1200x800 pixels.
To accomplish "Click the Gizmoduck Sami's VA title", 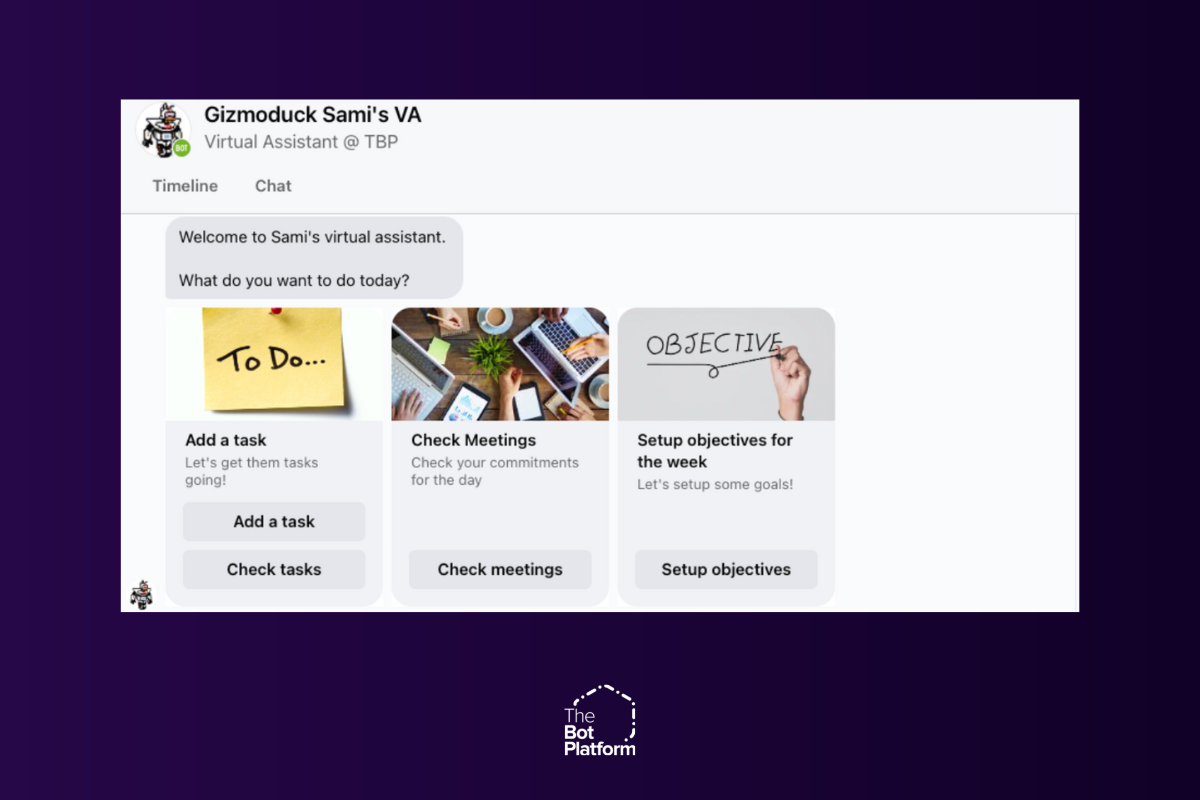I will tap(313, 114).
